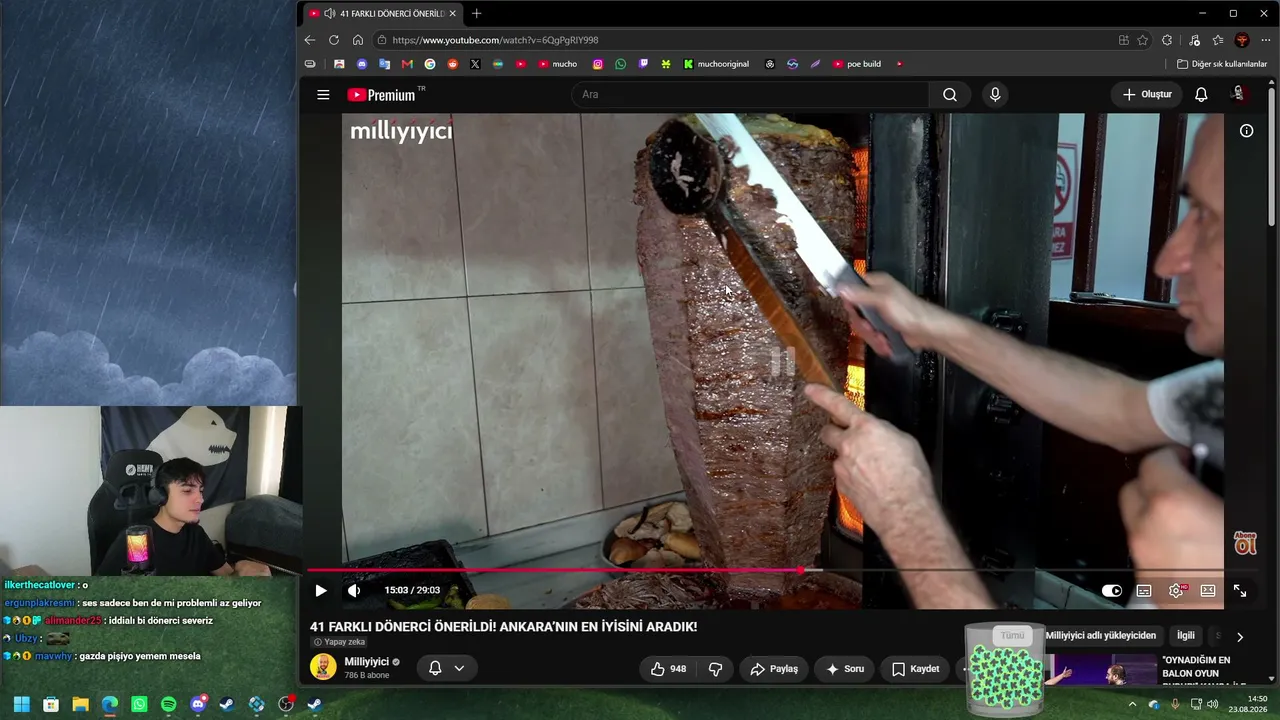This screenshot has width=1280, height=720.
Task: Open browser extensions puzzle icon
Action: coord(1167,40)
